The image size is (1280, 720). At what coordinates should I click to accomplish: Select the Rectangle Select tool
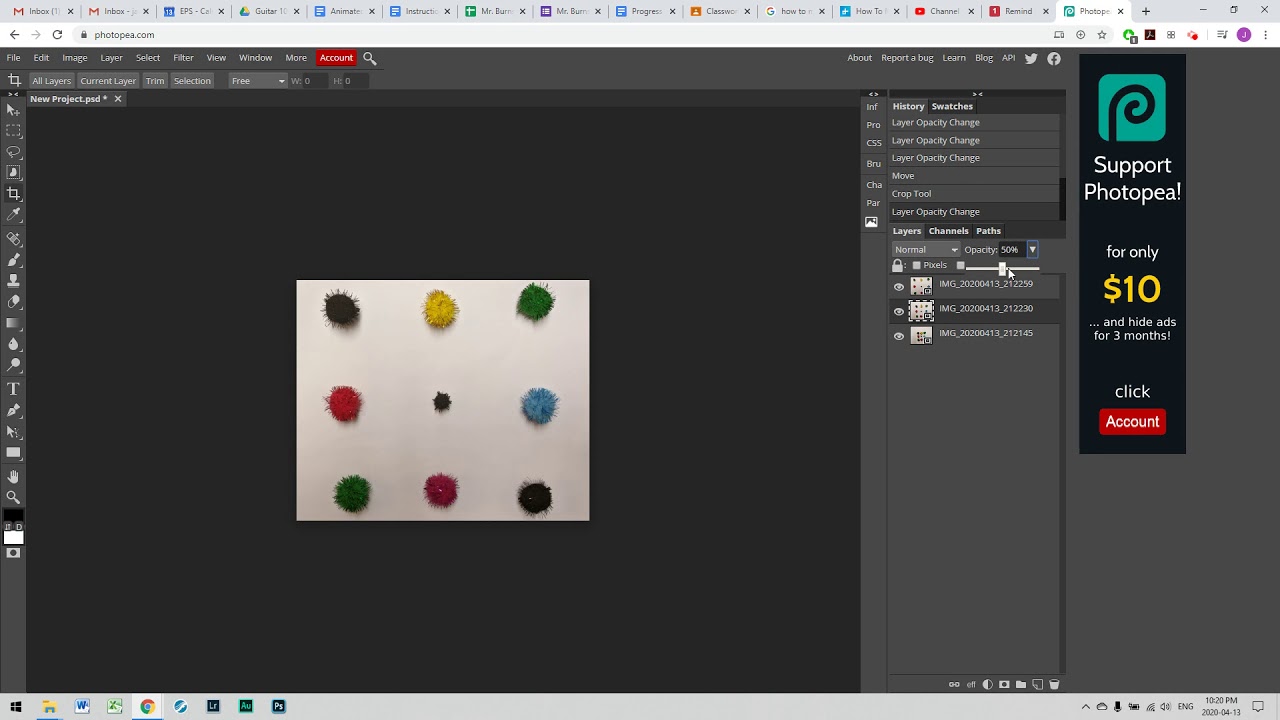pyautogui.click(x=13, y=130)
